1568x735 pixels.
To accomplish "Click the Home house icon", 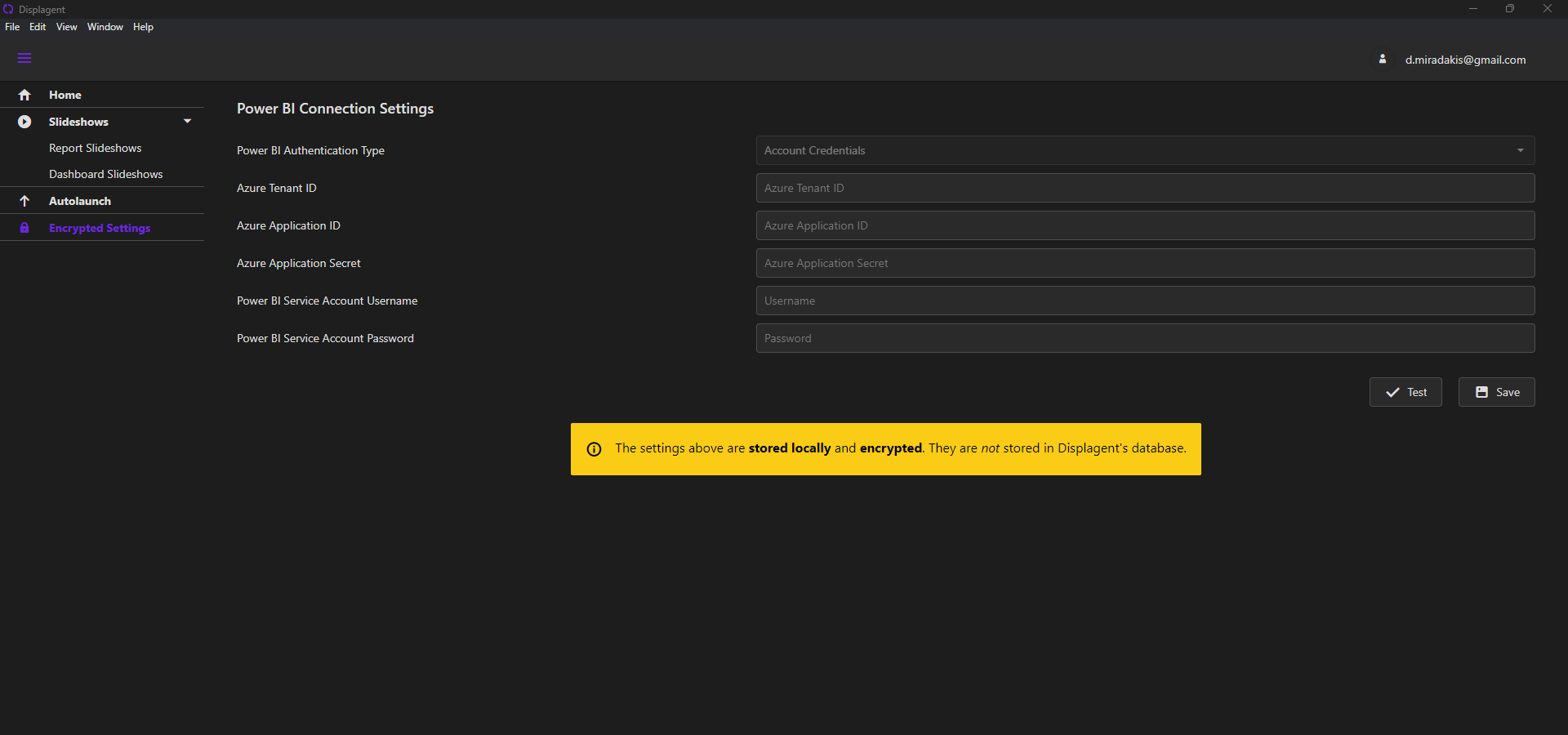I will tap(24, 95).
